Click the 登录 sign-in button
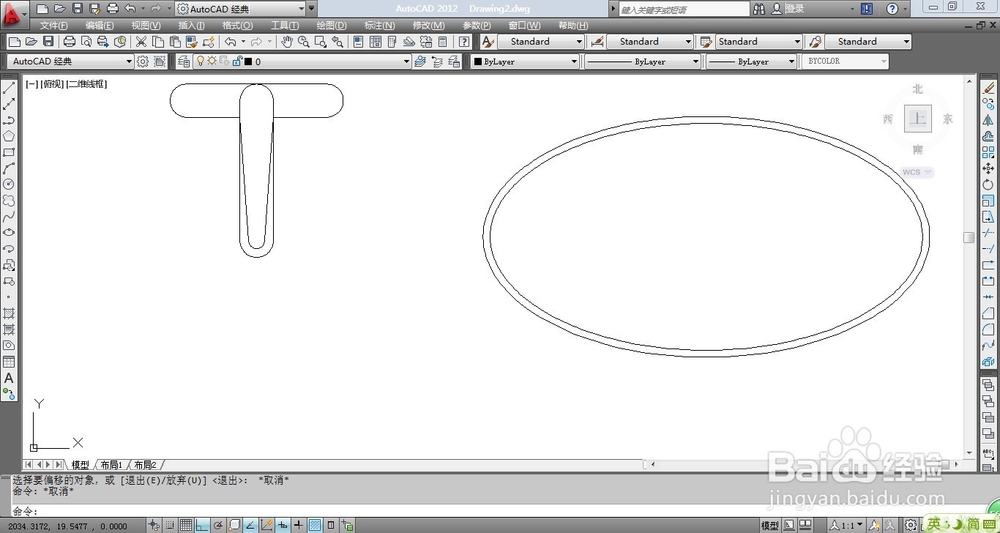The height and width of the screenshot is (533, 1000). pyautogui.click(x=789, y=9)
